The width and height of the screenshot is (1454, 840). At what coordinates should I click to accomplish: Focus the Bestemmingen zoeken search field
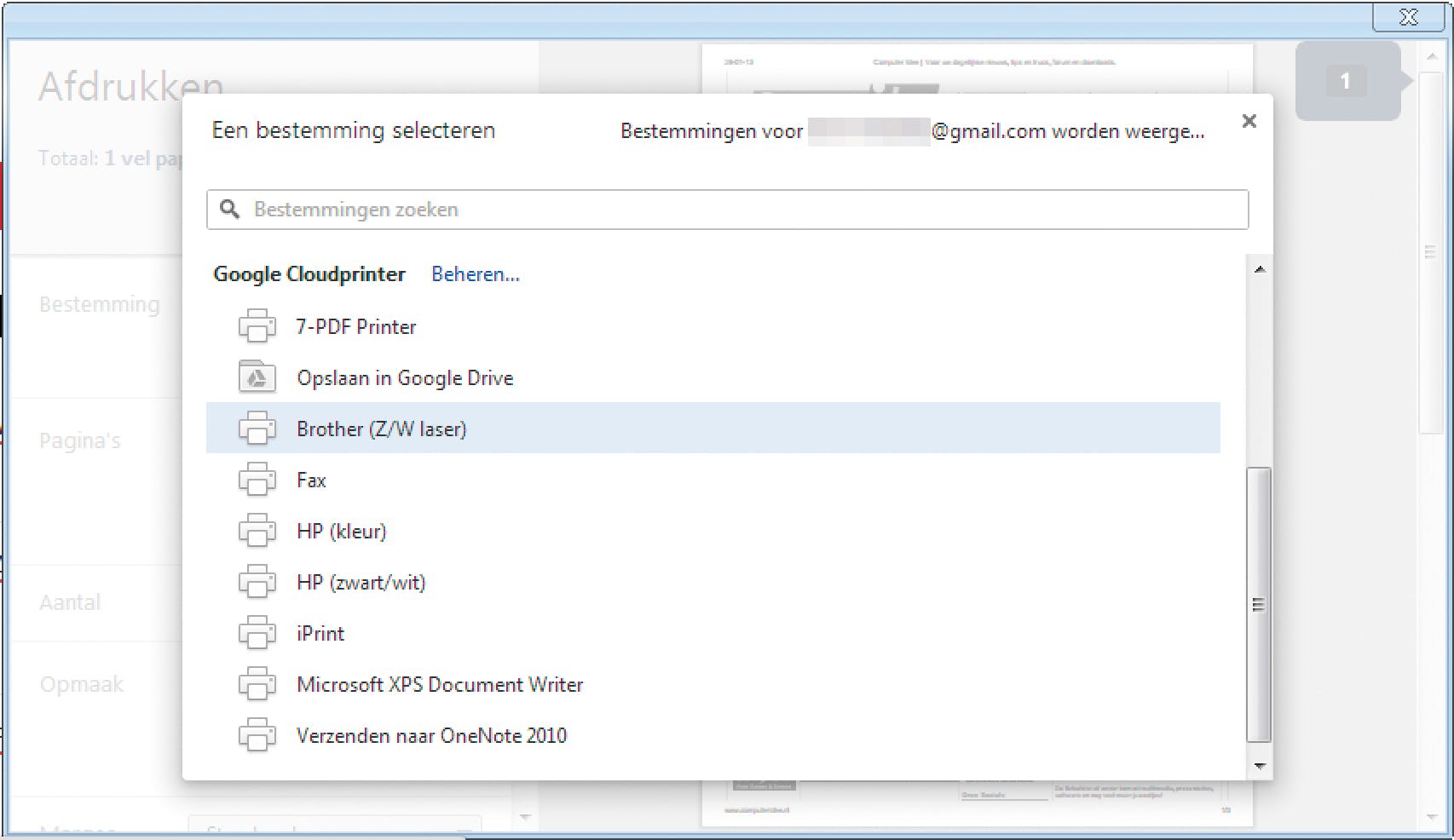(x=727, y=210)
